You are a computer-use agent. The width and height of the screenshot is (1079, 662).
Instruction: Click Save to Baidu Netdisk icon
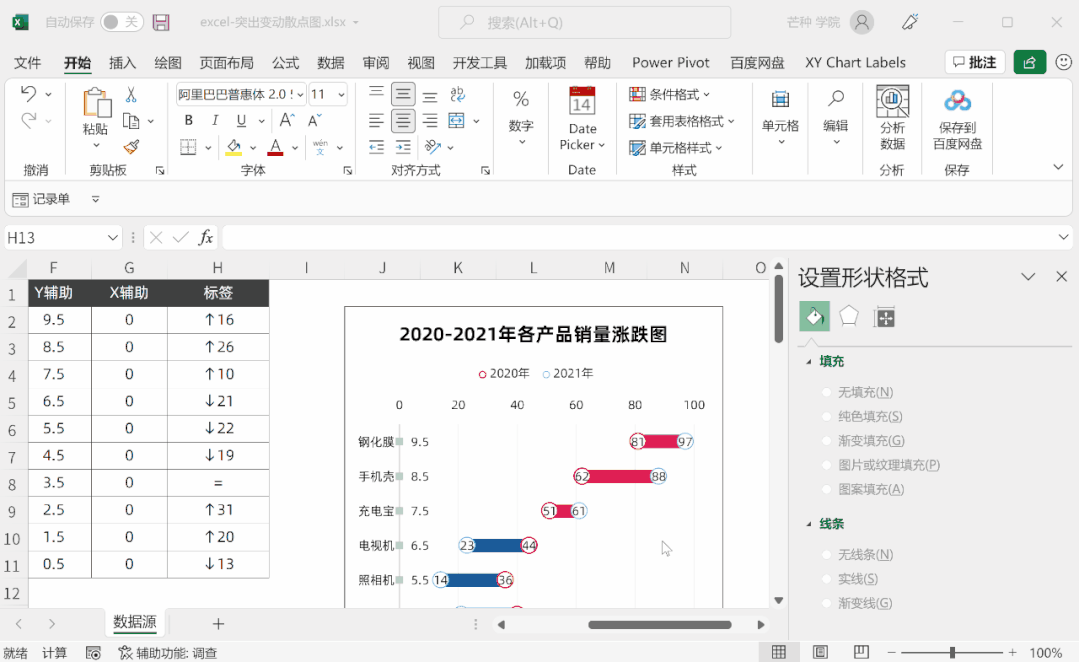point(957,101)
